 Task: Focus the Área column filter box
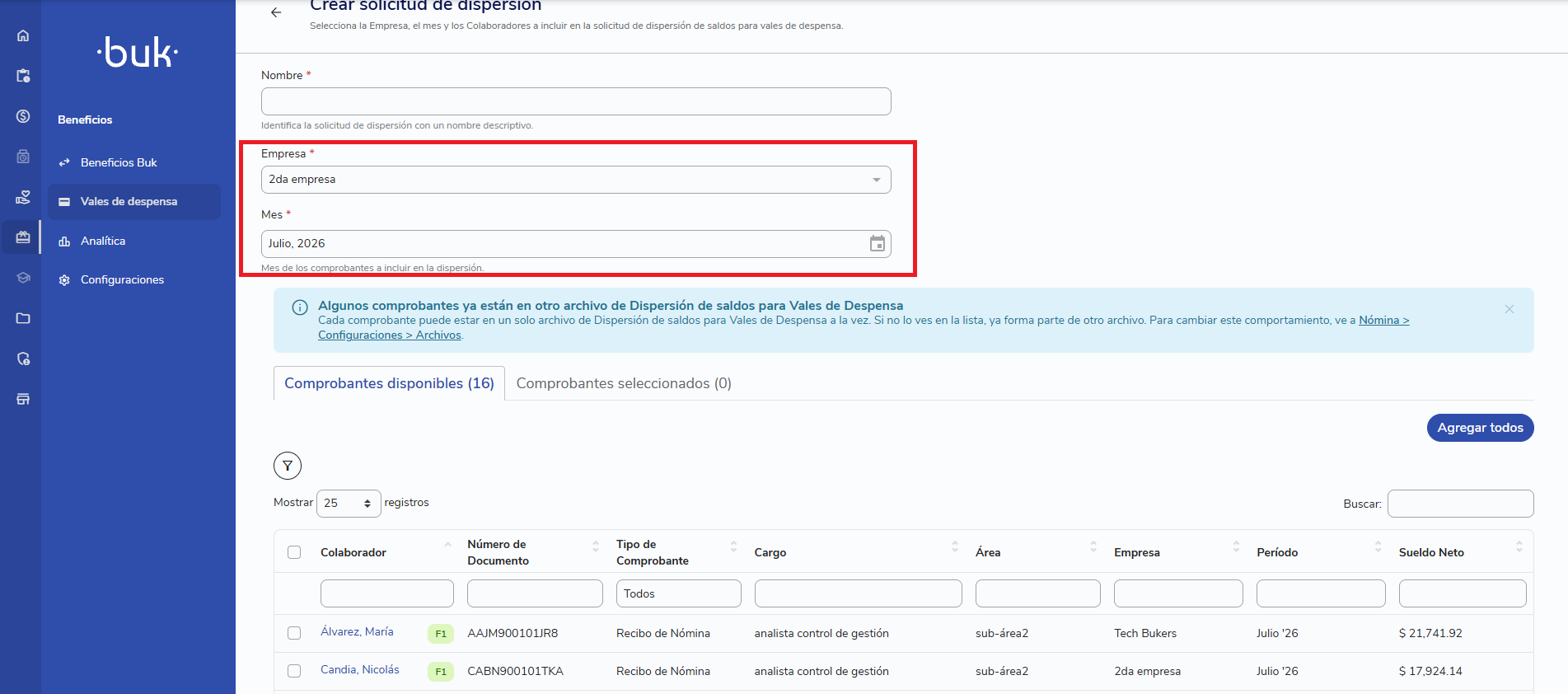click(1038, 593)
